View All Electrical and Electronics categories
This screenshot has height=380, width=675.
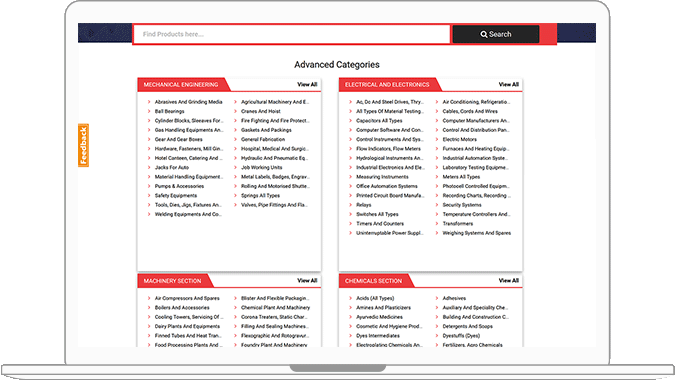(x=508, y=84)
